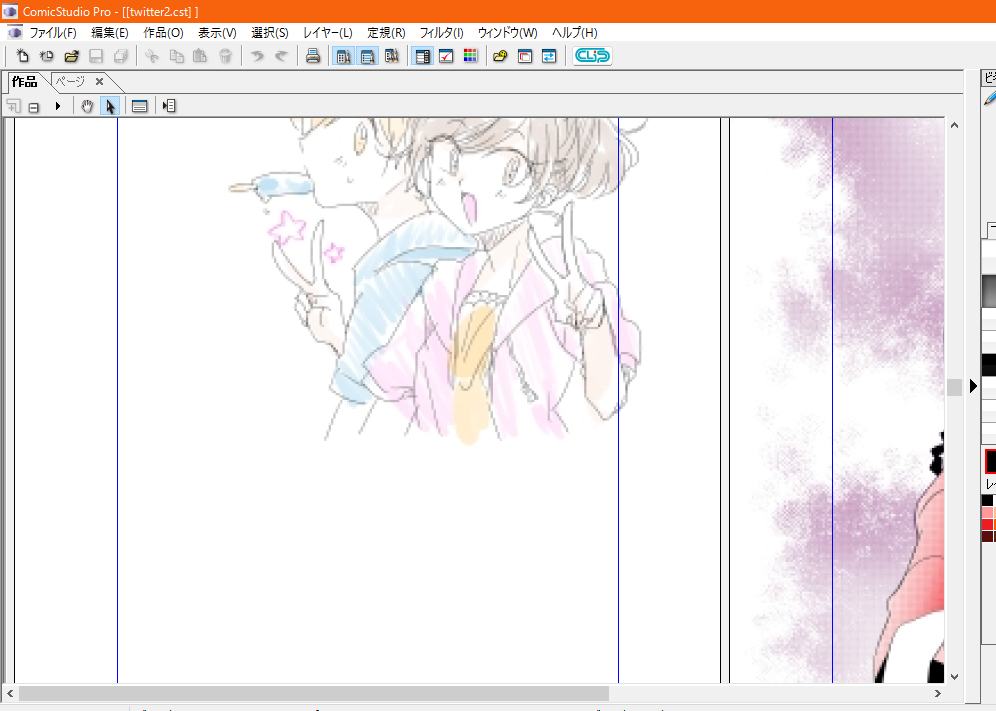Image resolution: width=996 pixels, height=711 pixels.
Task: Open the 定規(R) menu
Action: tap(386, 32)
